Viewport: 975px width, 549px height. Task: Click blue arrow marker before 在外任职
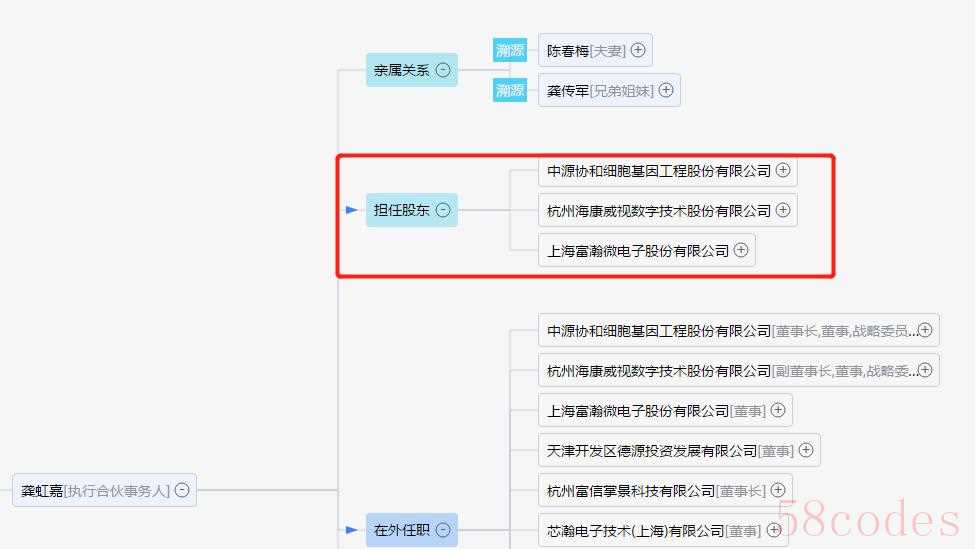[x=351, y=530]
